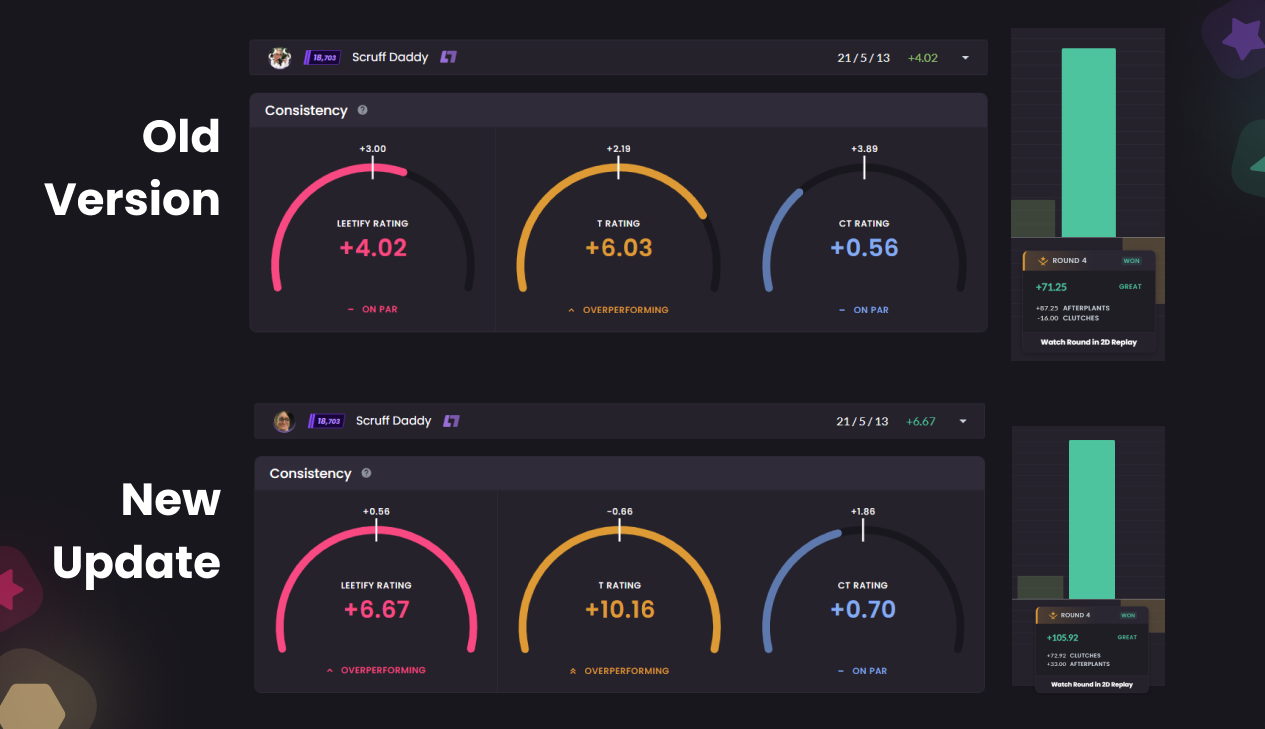
Task: Click the player avatar beside the +4.02 row
Action: coord(280,58)
